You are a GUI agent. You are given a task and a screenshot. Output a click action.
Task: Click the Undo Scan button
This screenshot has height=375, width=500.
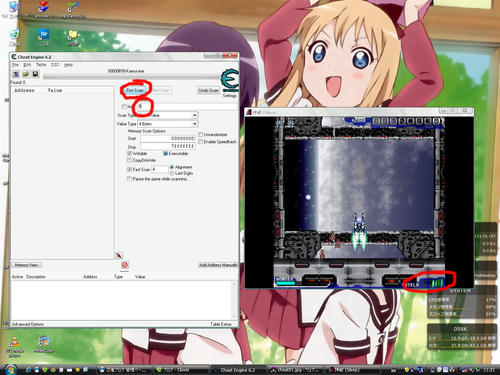[209, 91]
